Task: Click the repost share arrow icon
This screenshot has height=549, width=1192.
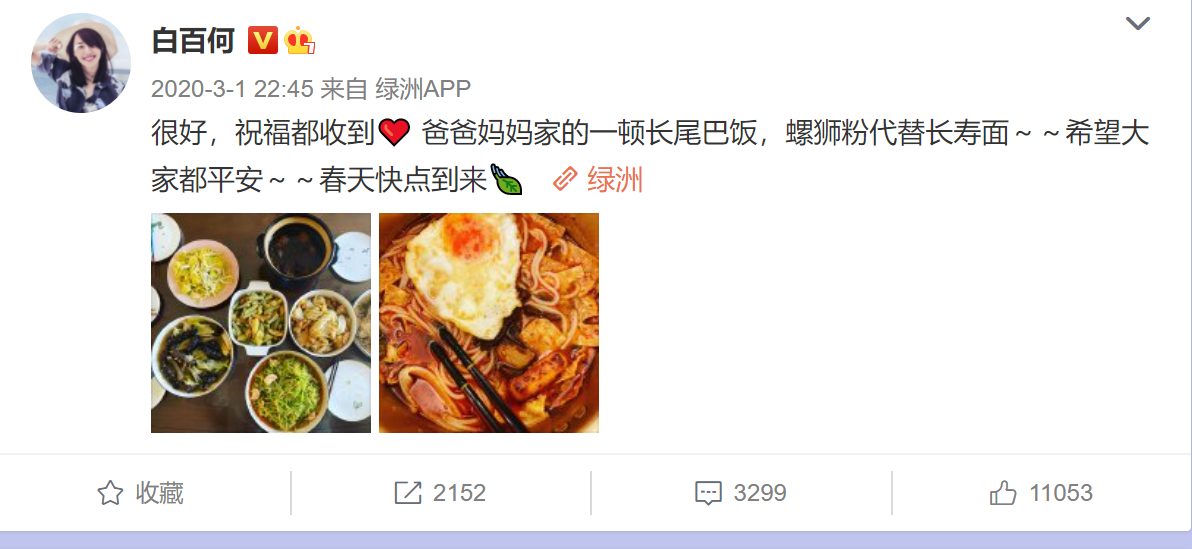Action: click(408, 493)
